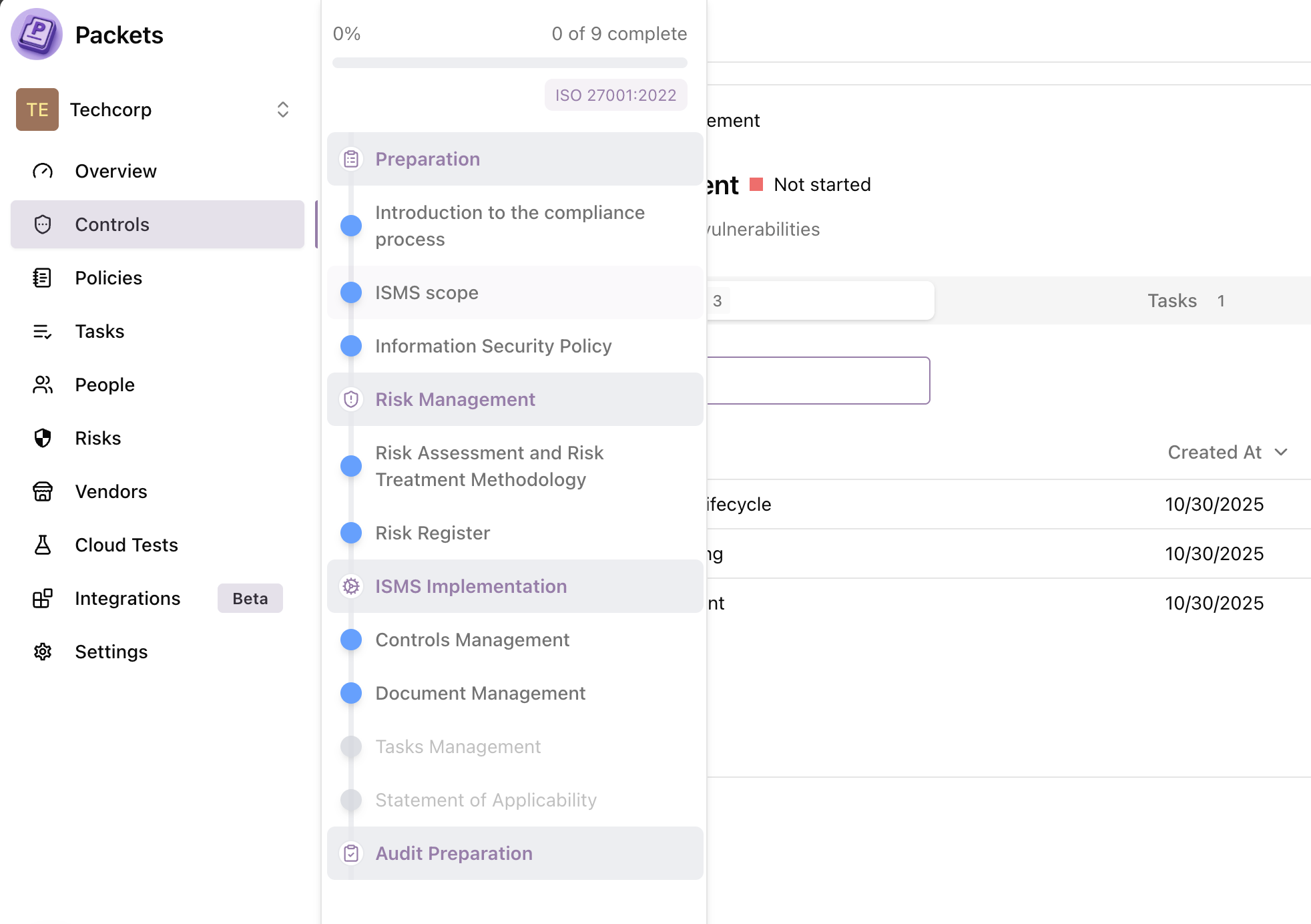Select Controls in the navigation menu
The width and height of the screenshot is (1311, 924).
click(x=111, y=224)
